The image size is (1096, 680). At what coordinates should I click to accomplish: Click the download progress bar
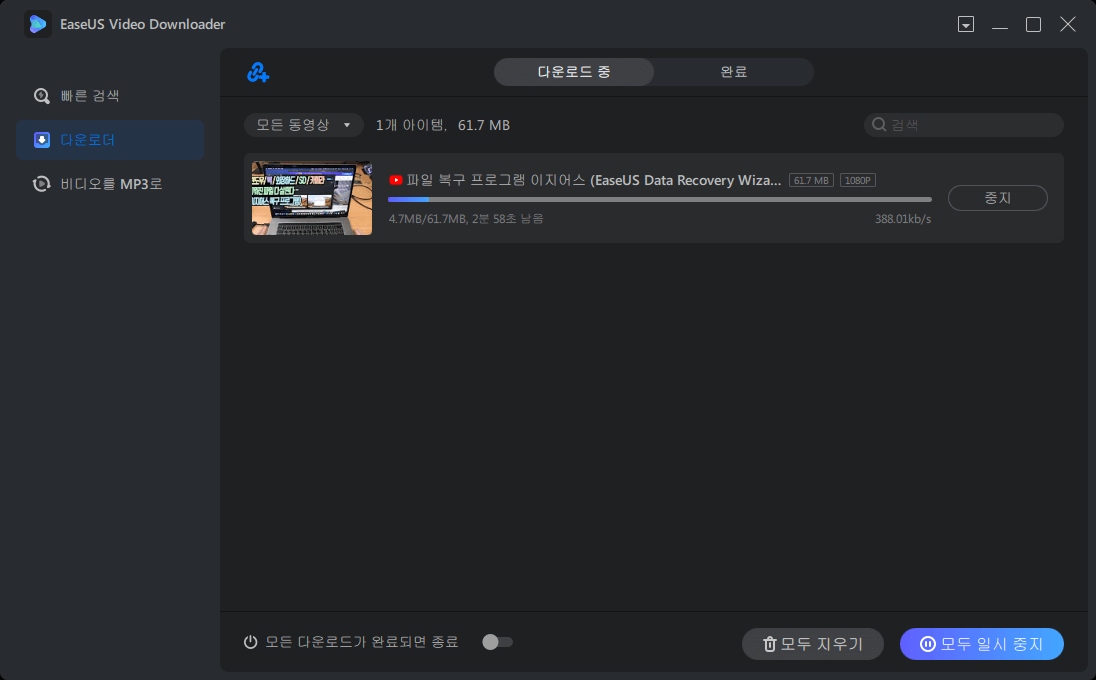pos(659,200)
